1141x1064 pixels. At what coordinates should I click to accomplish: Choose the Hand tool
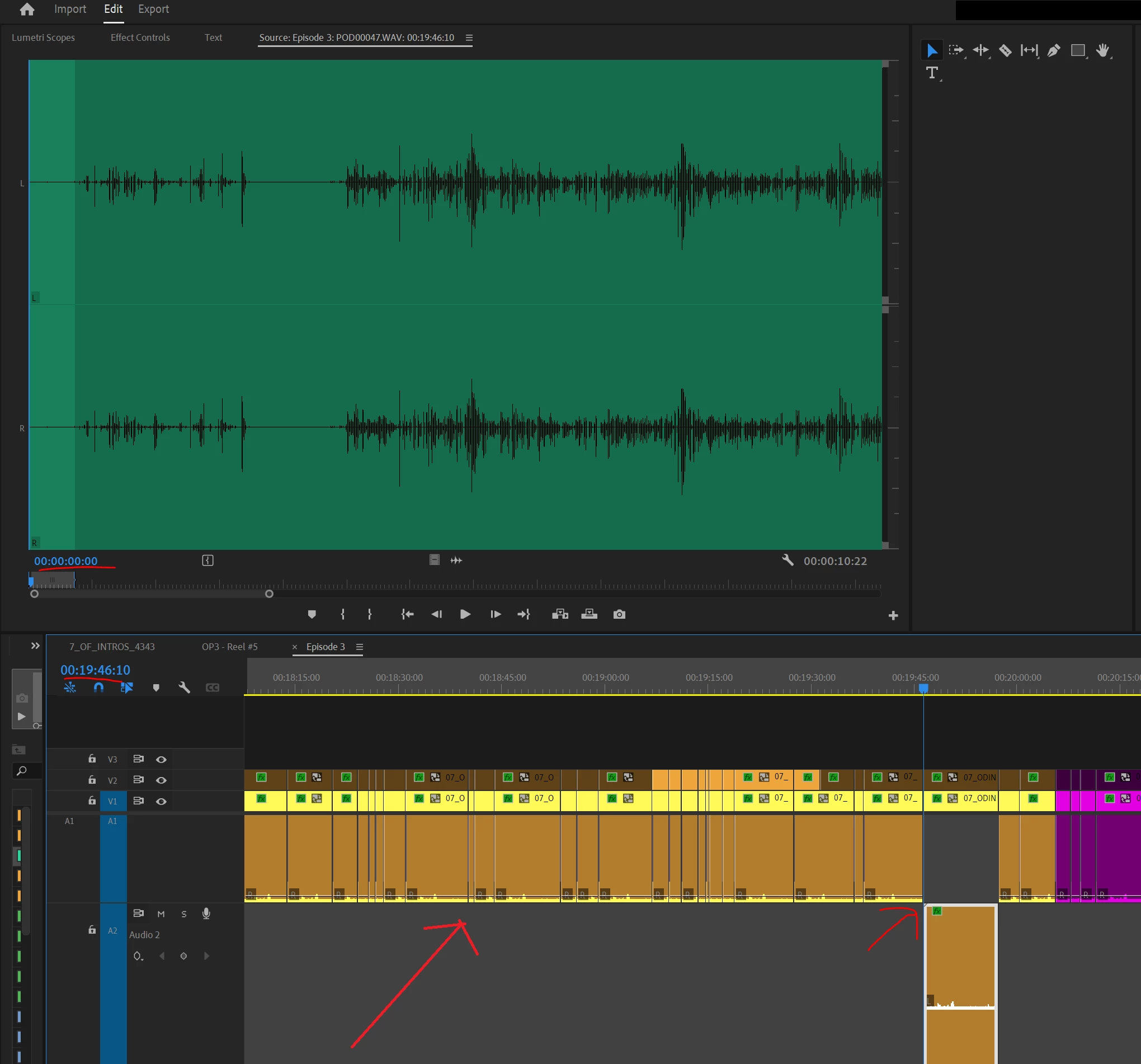[x=1102, y=50]
